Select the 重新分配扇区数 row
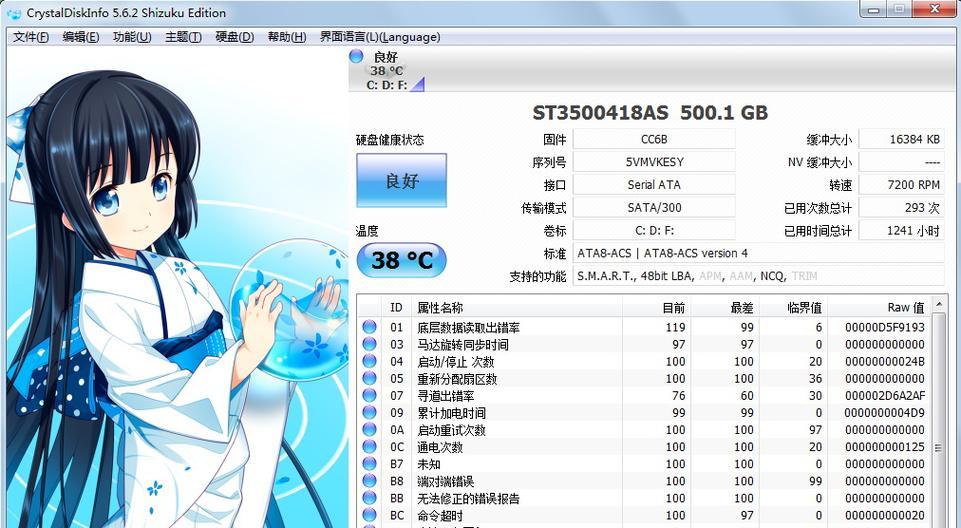This screenshot has height=528, width=961. 644,379
